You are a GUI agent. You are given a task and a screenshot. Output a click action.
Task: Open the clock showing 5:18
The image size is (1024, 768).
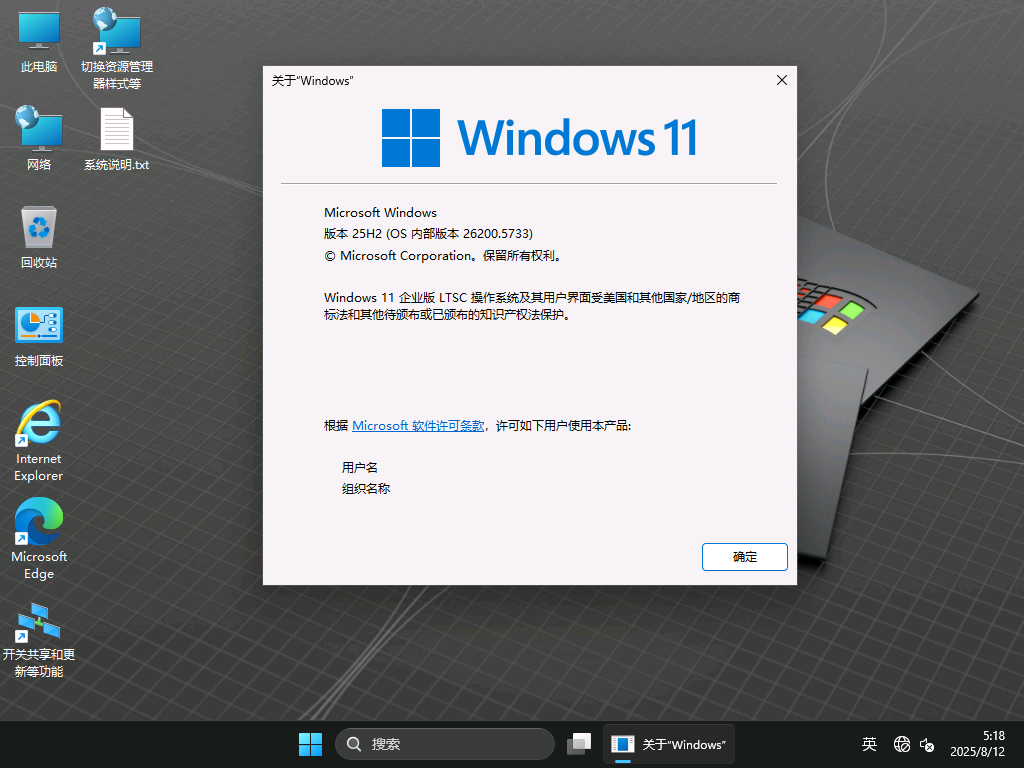[x=978, y=744]
